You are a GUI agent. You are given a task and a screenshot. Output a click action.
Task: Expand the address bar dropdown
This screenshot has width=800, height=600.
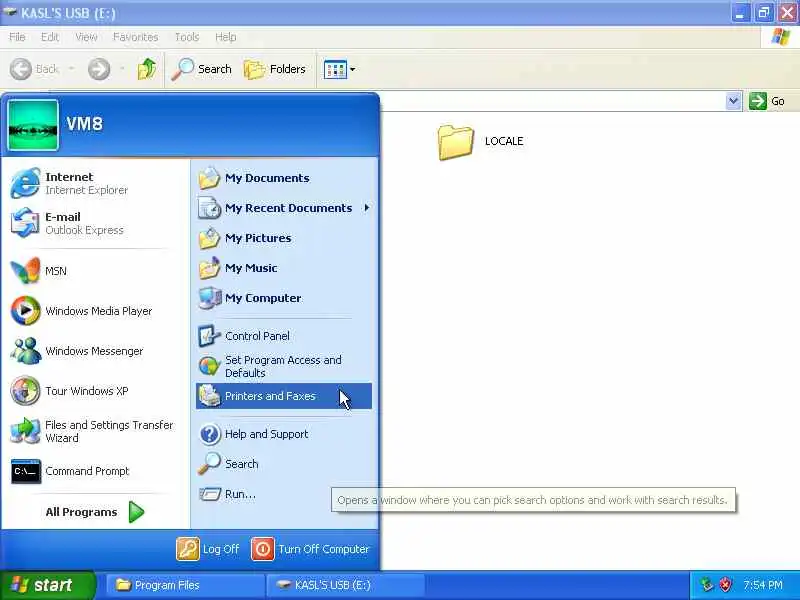tap(733, 101)
